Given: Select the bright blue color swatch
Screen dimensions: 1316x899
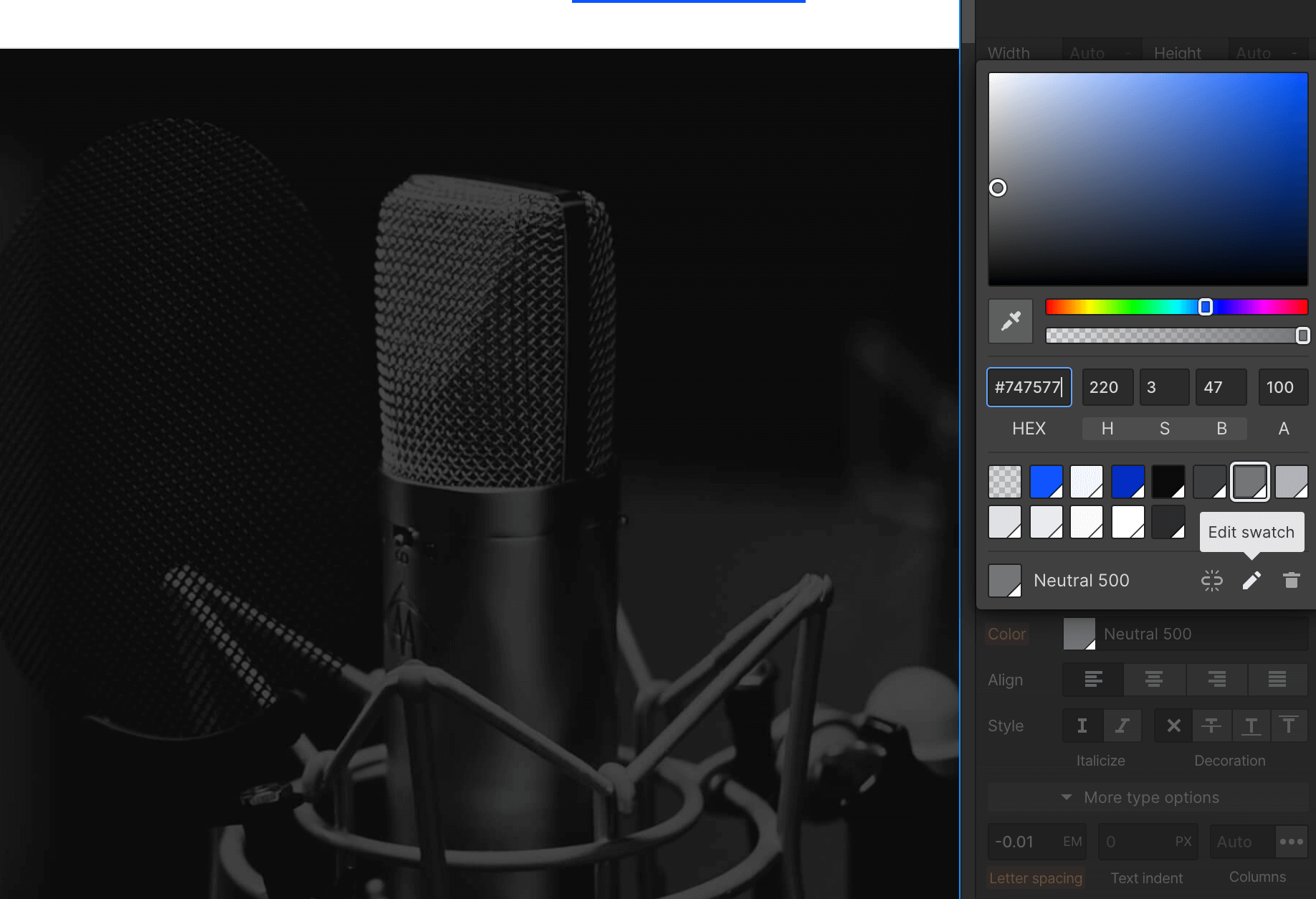Looking at the screenshot, I should tap(1046, 481).
